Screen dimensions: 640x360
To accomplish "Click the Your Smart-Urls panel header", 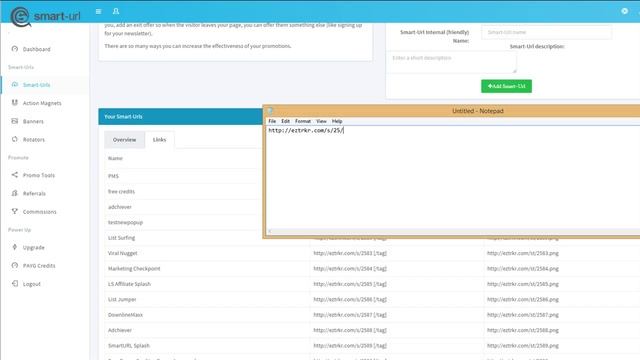I will (181, 116).
